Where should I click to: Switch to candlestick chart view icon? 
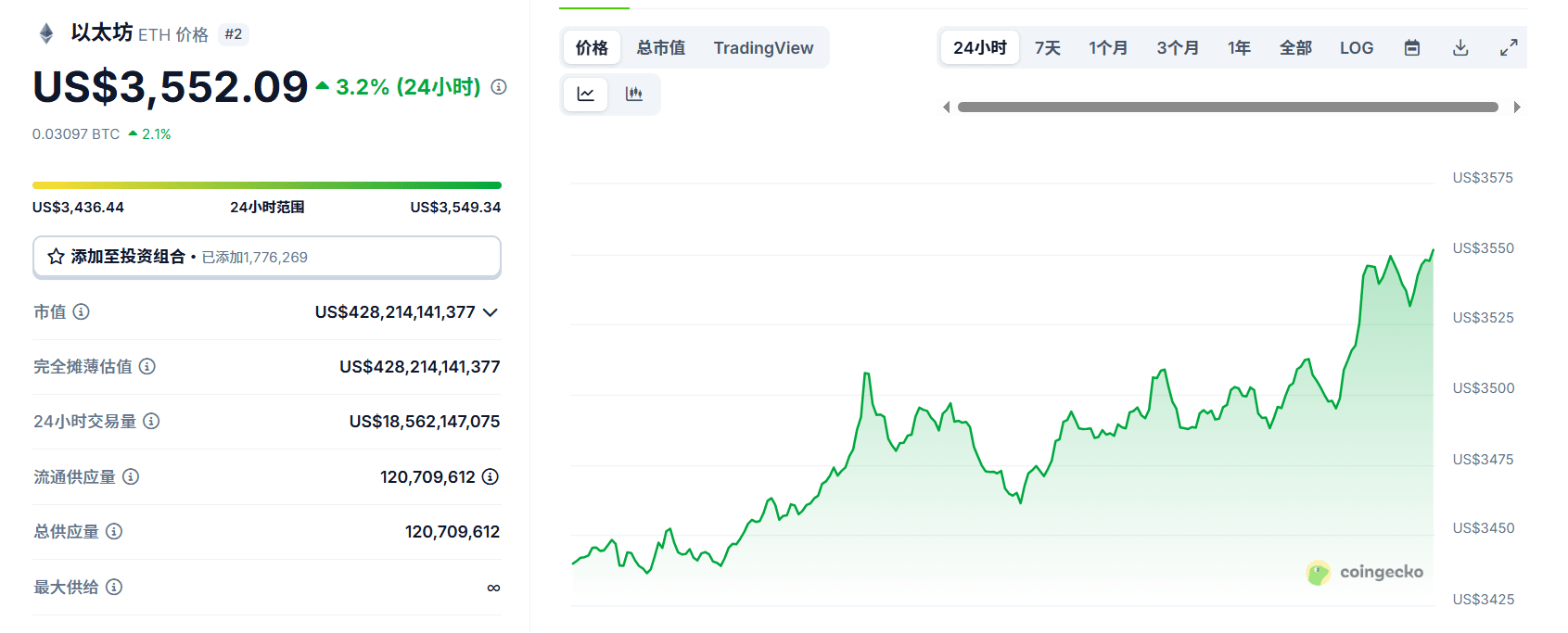[x=634, y=94]
